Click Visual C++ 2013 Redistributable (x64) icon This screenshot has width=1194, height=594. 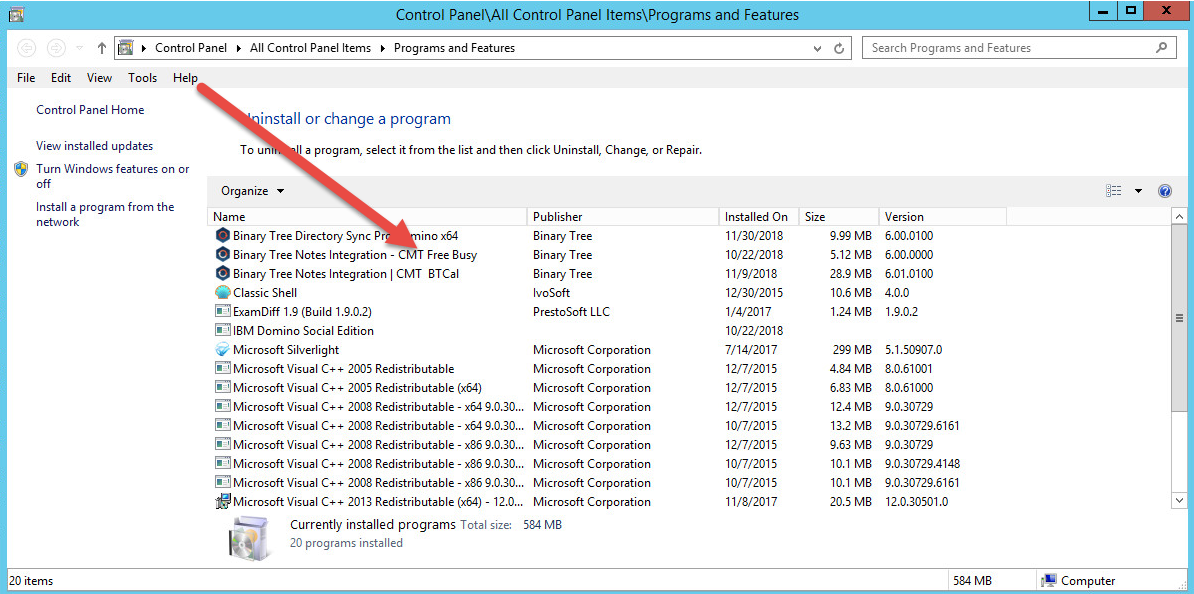[222, 502]
